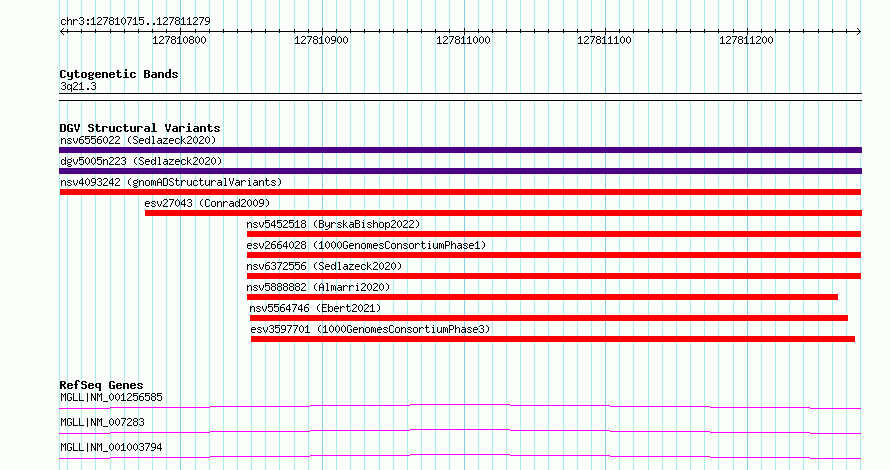
Task: Click nsv5452518 (ByrskaBishop2022) label
Action: (333, 224)
